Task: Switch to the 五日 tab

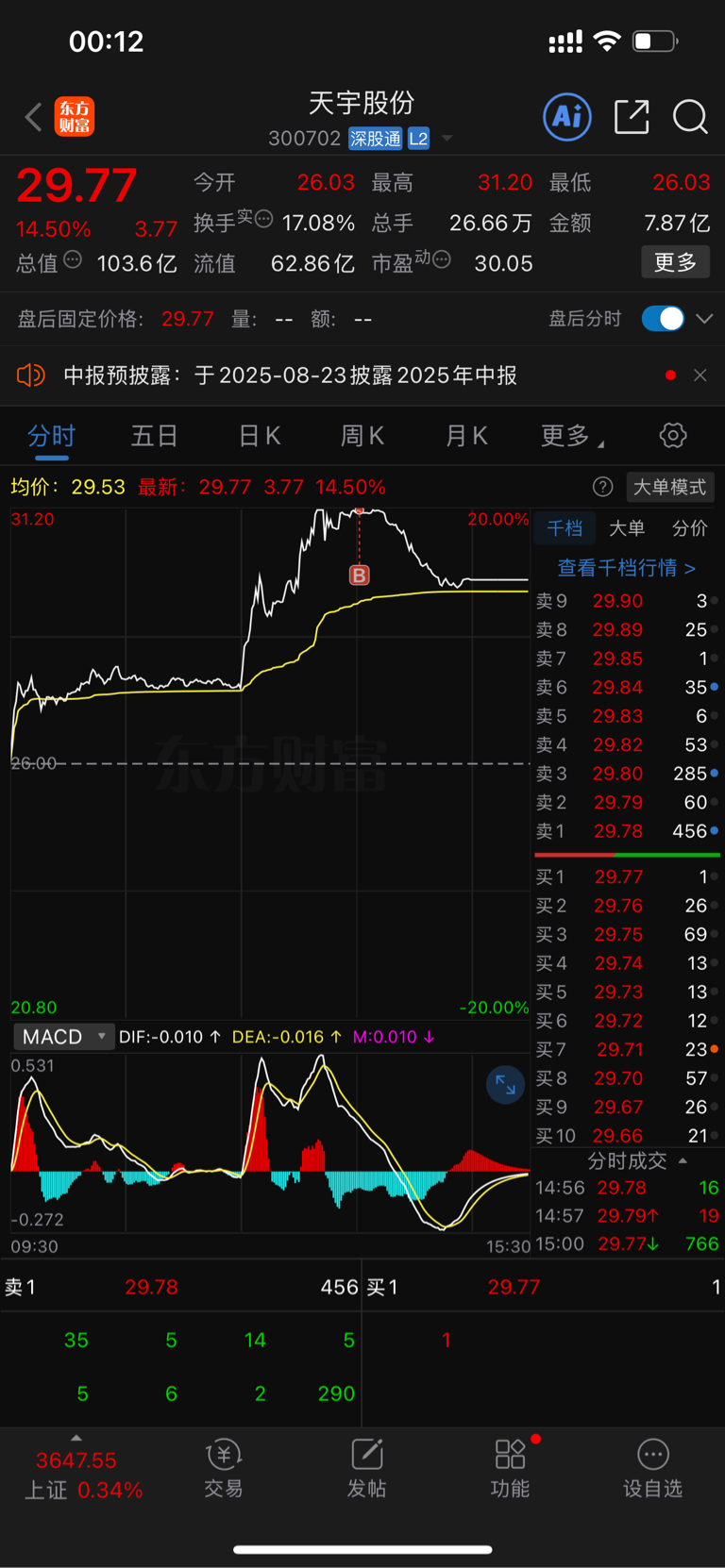Action: coord(154,436)
